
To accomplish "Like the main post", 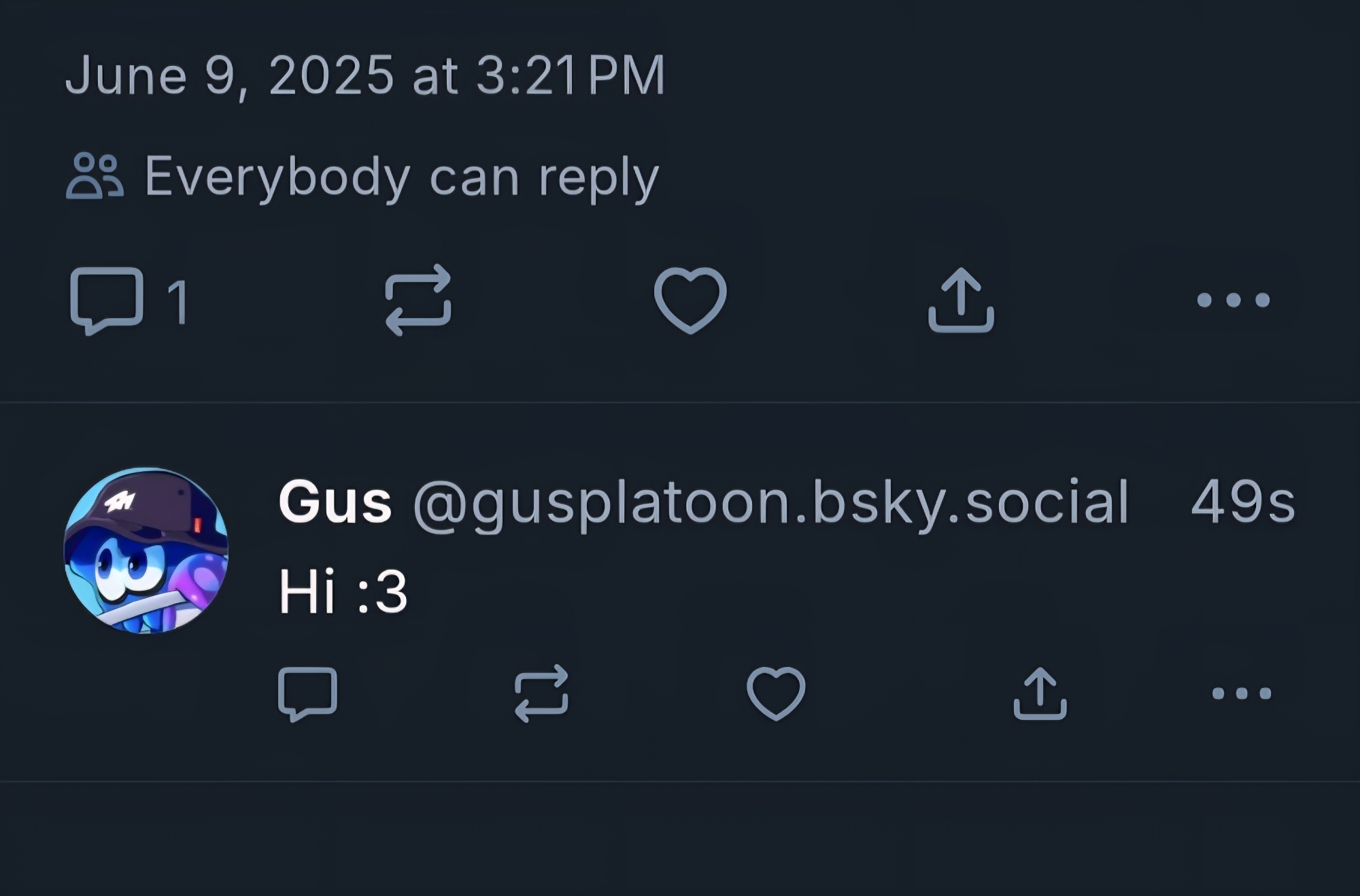I will [x=690, y=300].
